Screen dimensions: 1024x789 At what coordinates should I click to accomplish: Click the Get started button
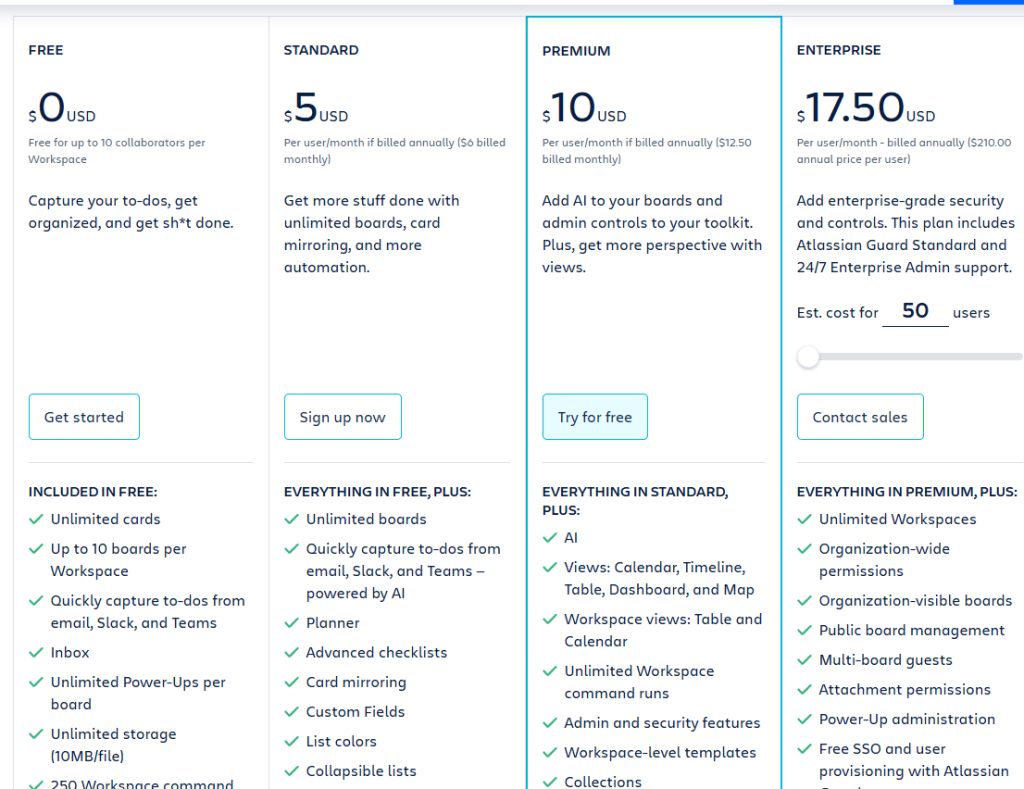(84, 417)
